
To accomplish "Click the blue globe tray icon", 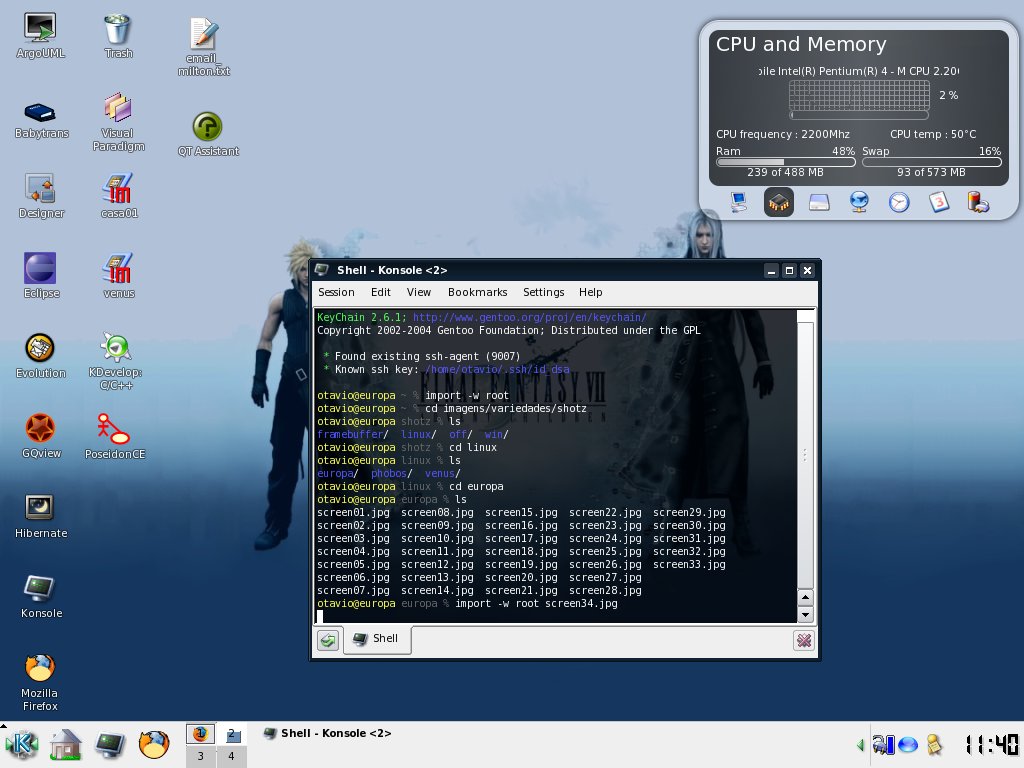I will [908, 744].
